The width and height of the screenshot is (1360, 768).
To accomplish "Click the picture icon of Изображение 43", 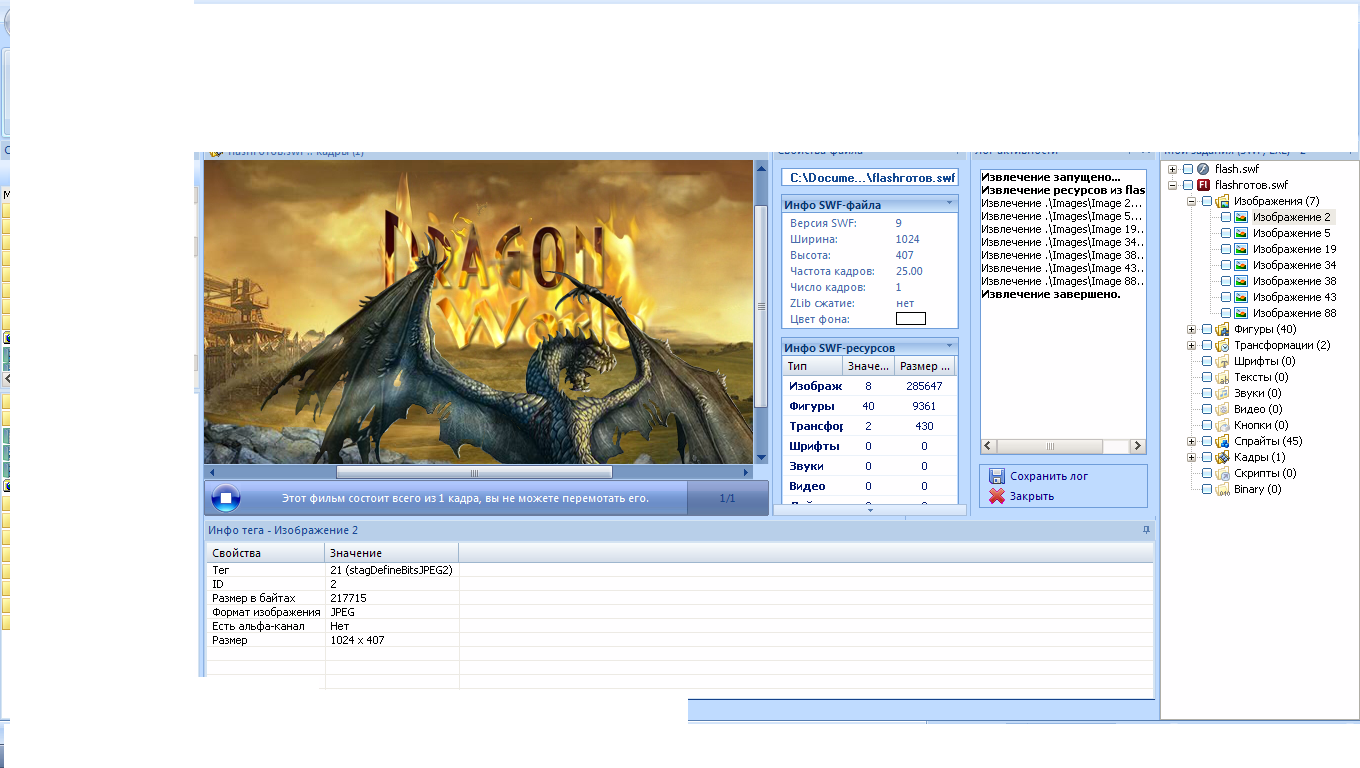I will pos(1241,297).
